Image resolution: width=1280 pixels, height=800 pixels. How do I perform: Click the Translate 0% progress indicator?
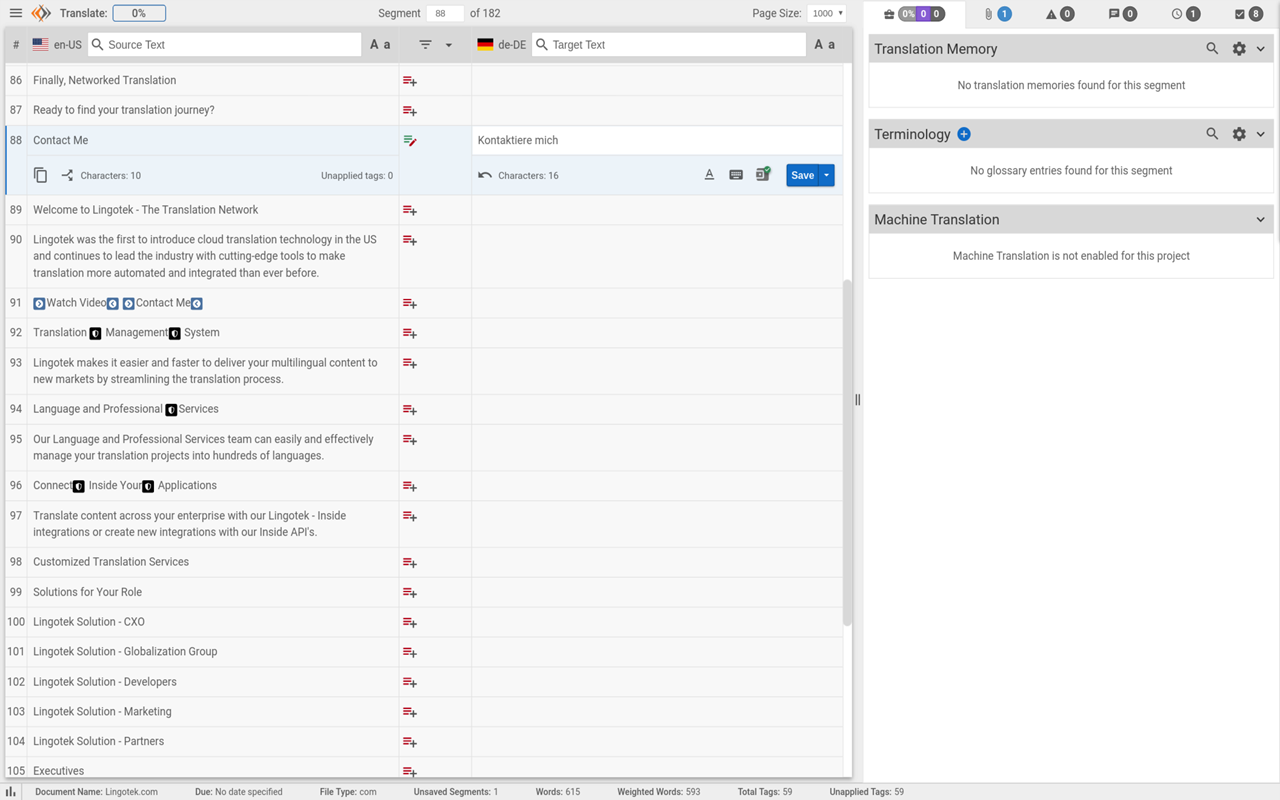coord(139,13)
